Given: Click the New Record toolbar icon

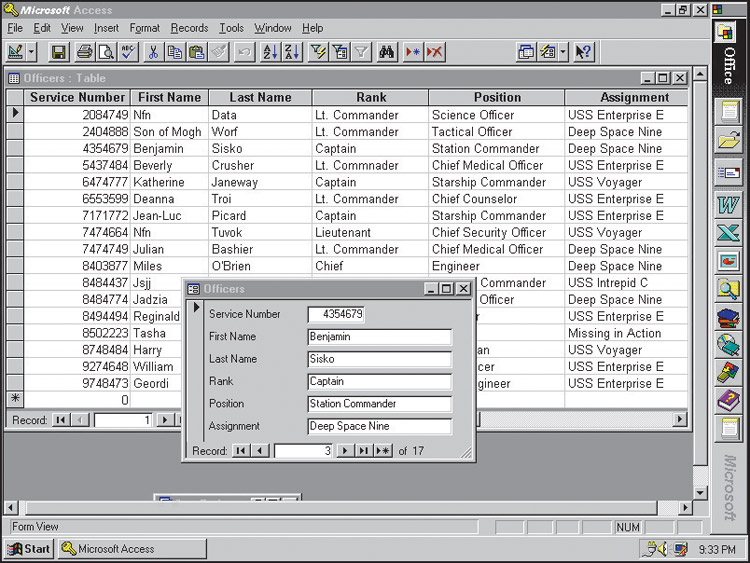Looking at the screenshot, I should pos(413,52).
